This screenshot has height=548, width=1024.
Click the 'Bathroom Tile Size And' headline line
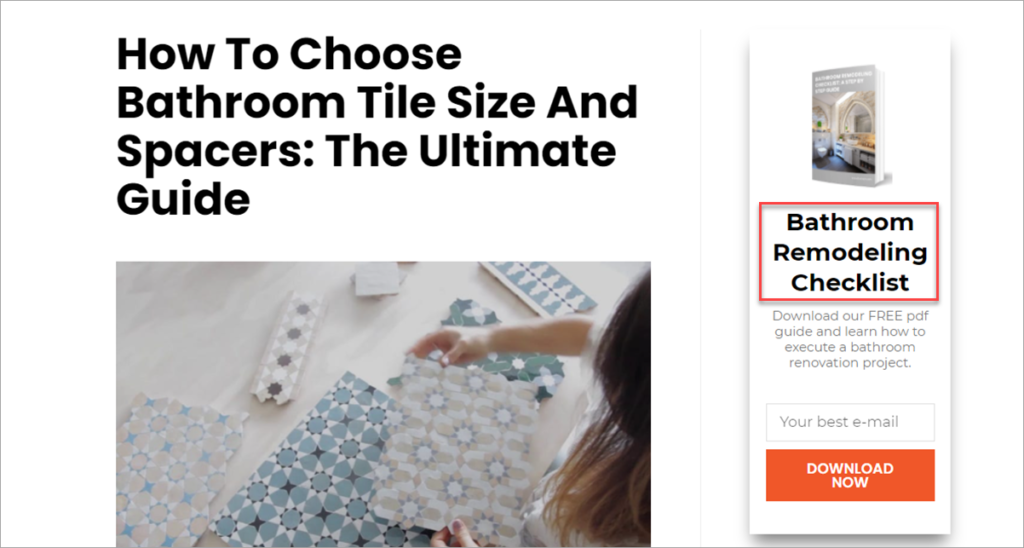pos(377,101)
